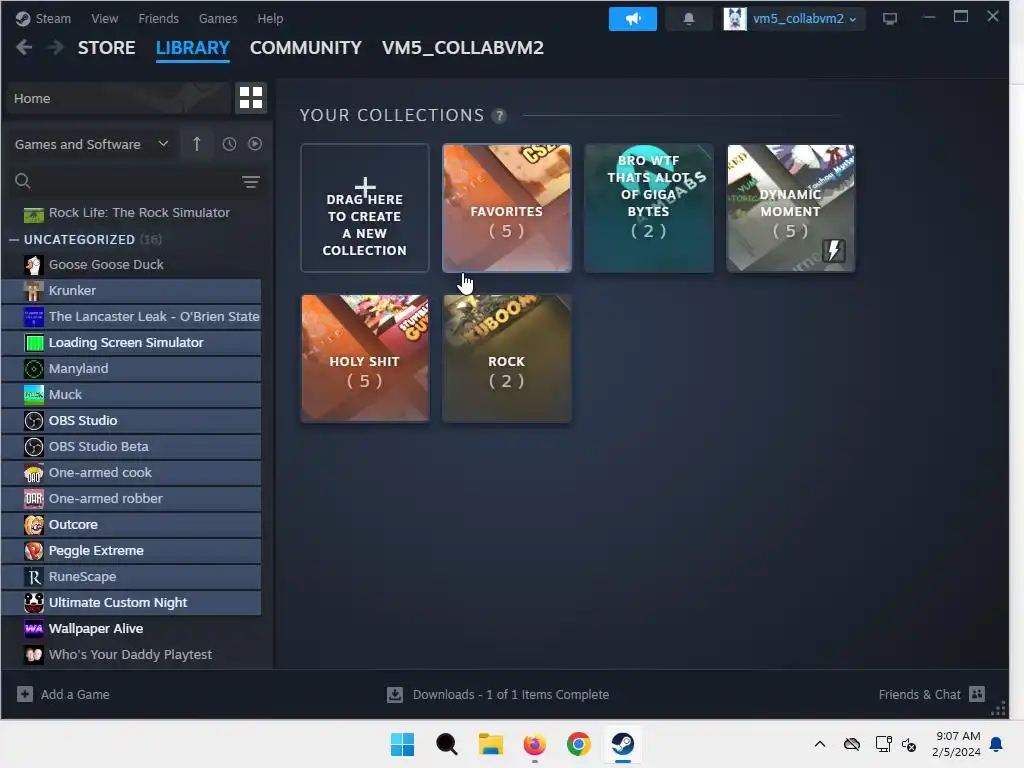Screen dimensions: 1024x768
Task: Toggle ready-to-play filter icon
Action: 255,144
